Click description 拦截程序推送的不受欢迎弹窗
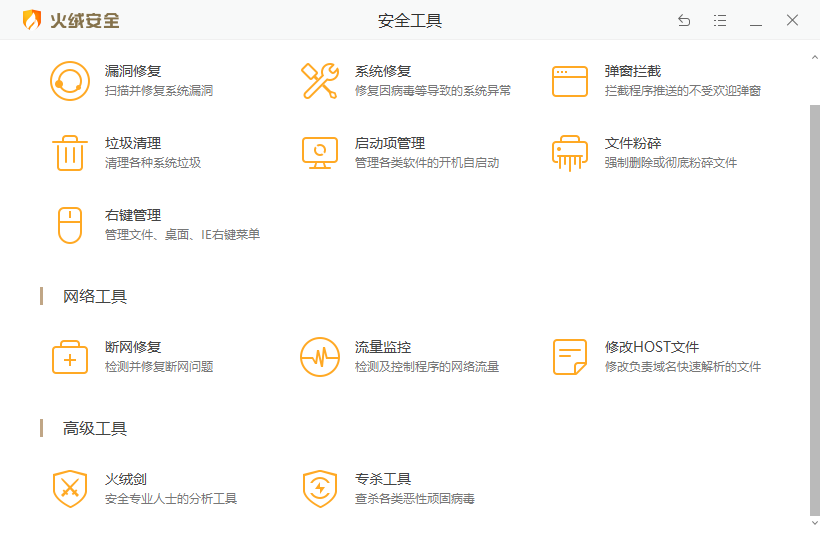This screenshot has width=820, height=540. [x=683, y=91]
